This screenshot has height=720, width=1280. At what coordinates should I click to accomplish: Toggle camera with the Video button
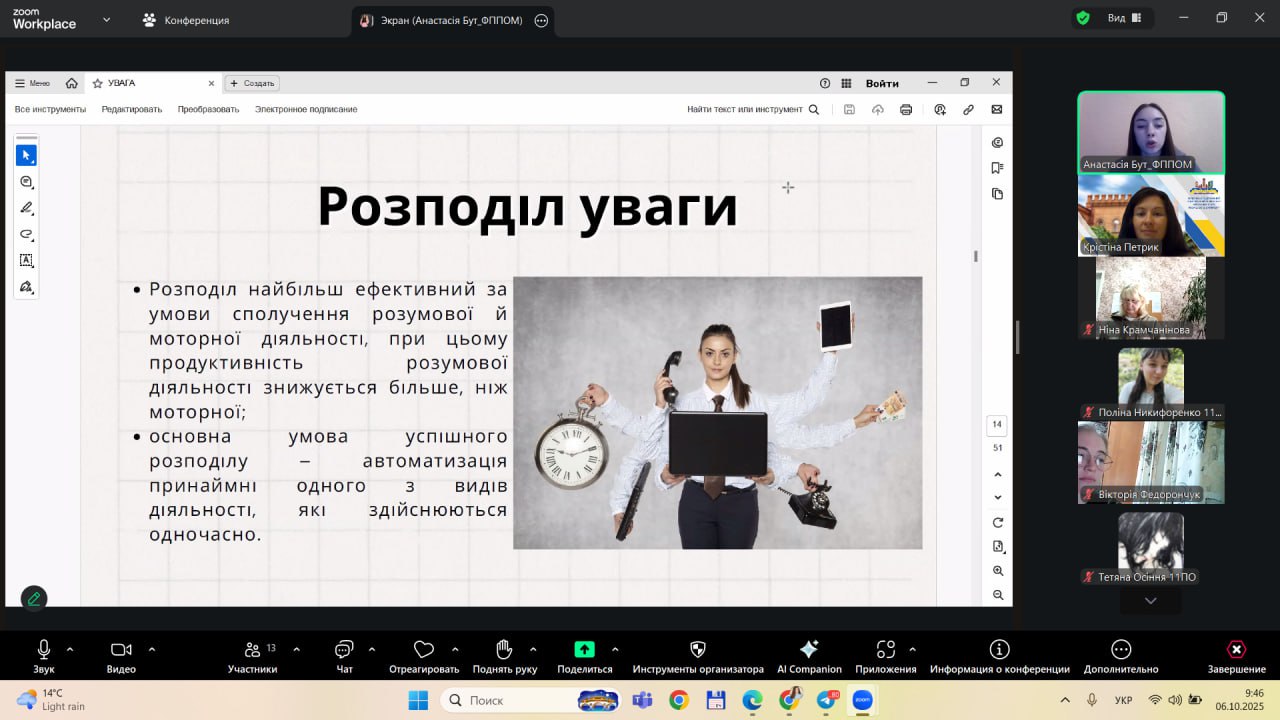pos(121,650)
